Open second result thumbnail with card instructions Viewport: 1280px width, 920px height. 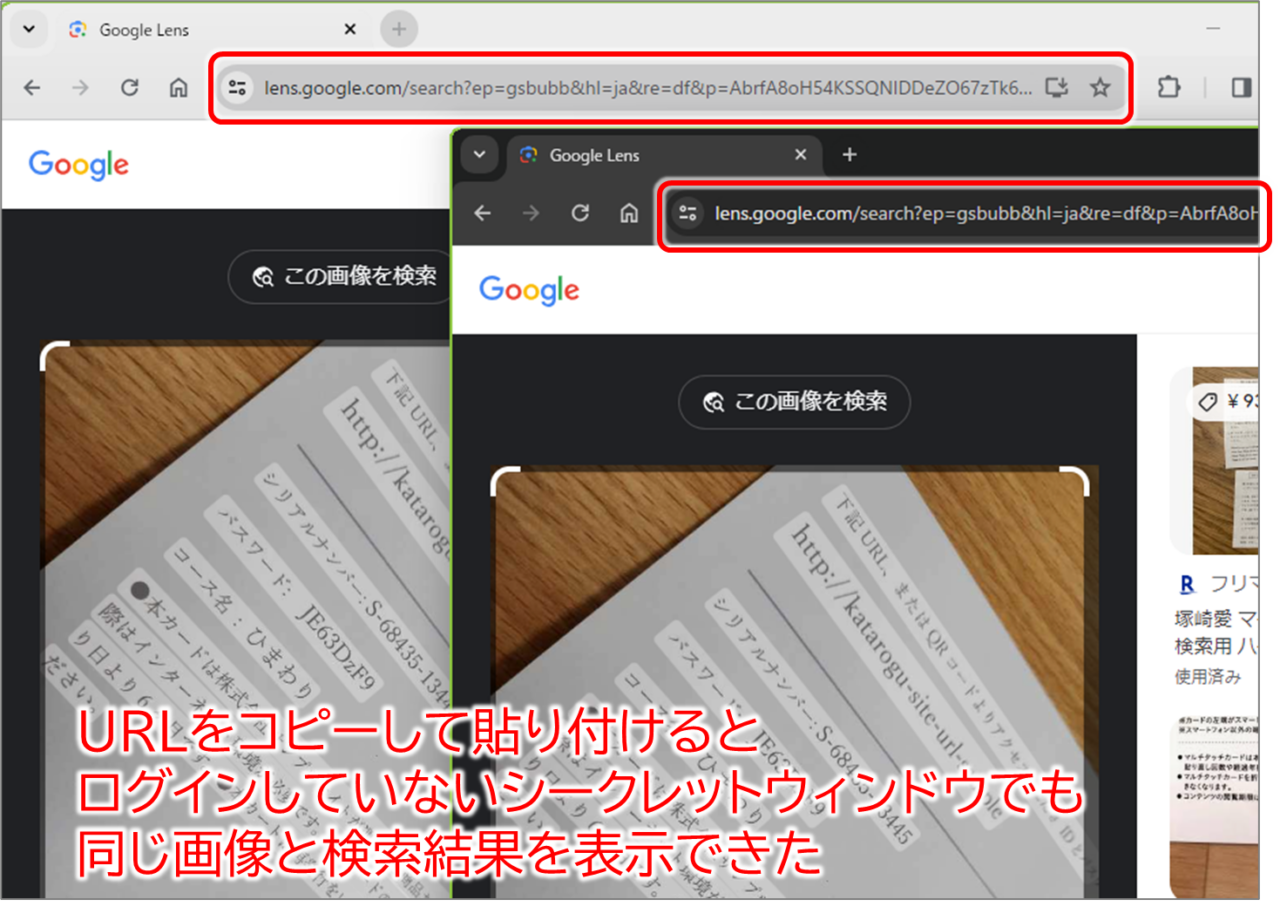tap(1214, 806)
